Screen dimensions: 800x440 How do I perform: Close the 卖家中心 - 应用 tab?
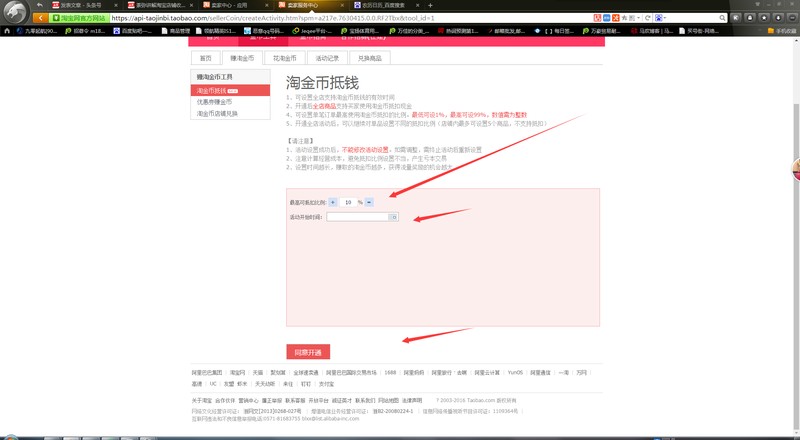pos(267,5)
